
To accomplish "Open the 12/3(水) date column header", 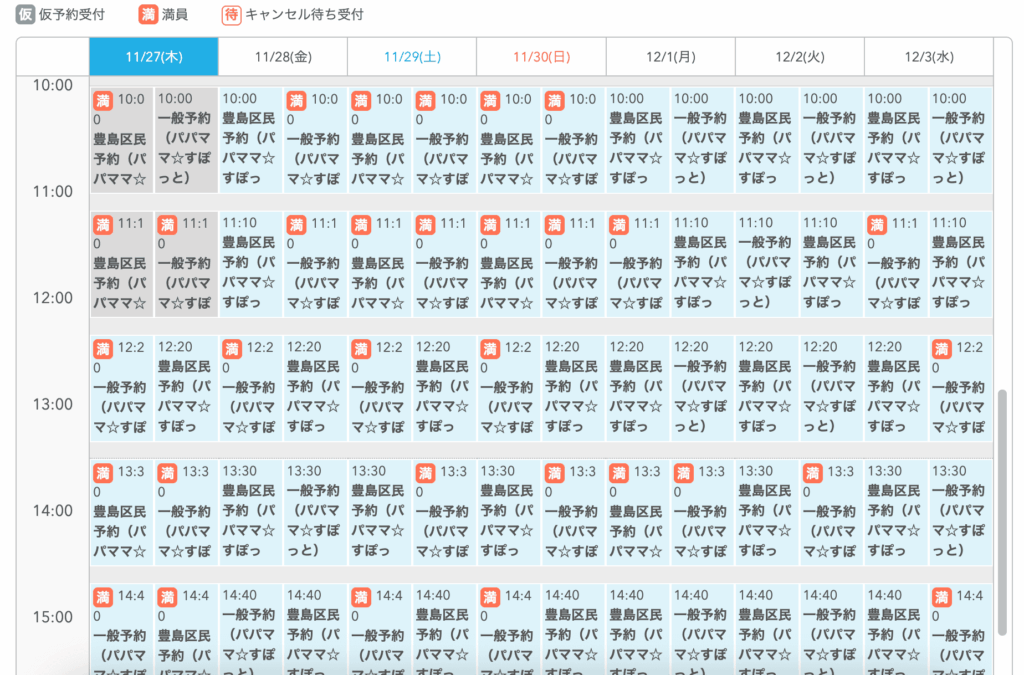I will (x=928, y=57).
